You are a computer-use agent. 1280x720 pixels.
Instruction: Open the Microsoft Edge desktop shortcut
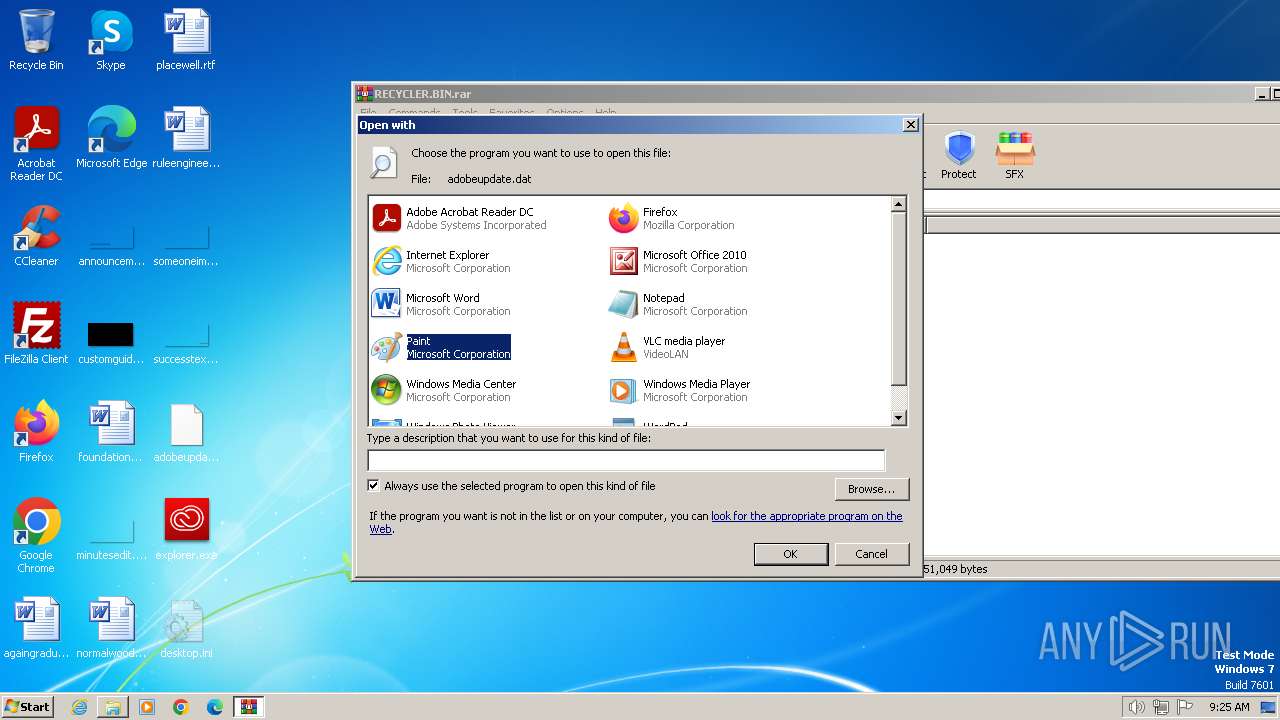(111, 138)
